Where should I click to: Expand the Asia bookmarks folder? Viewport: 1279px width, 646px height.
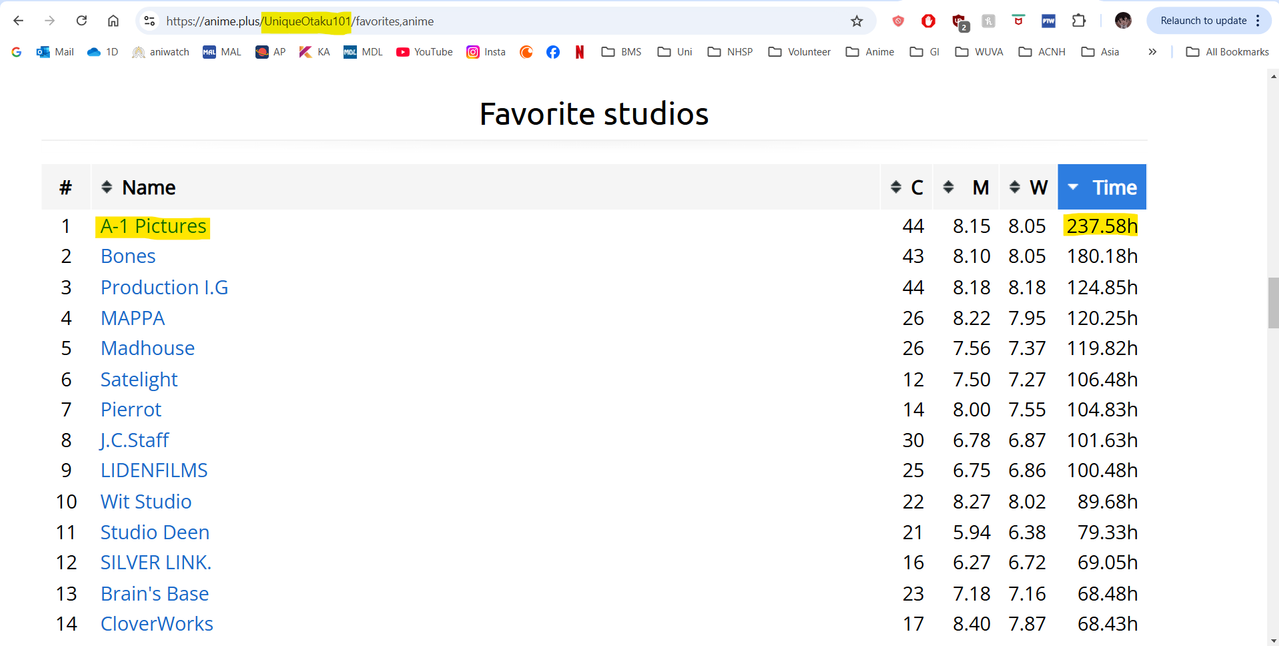tap(1100, 52)
